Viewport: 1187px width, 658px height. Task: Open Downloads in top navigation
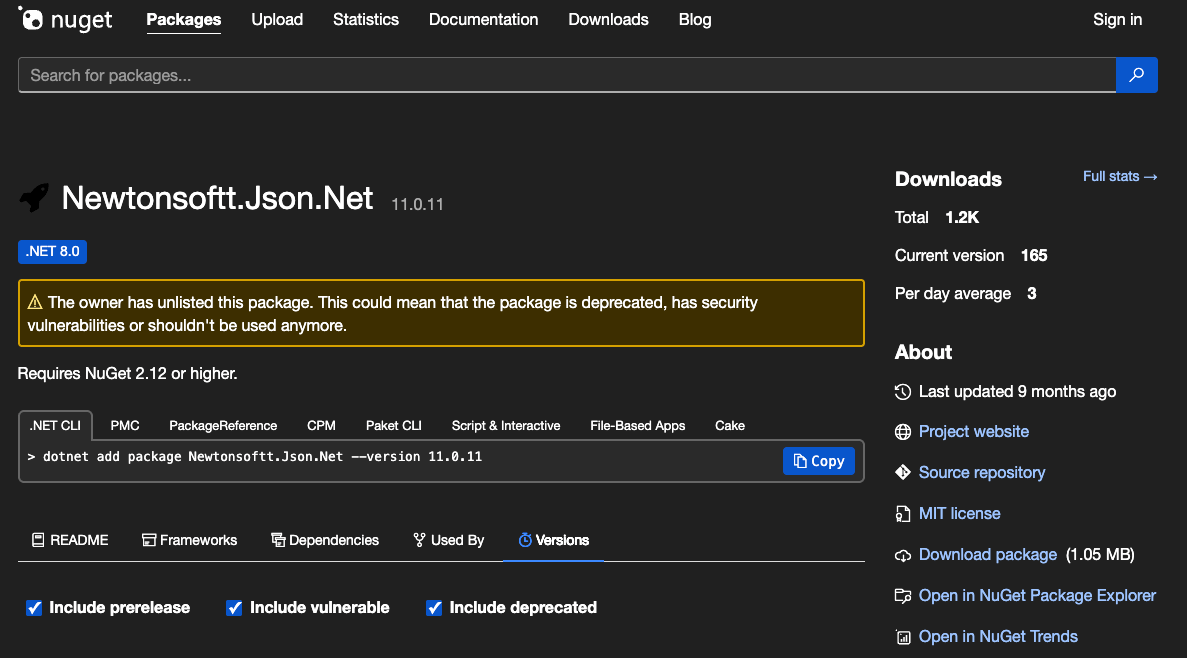pos(609,20)
